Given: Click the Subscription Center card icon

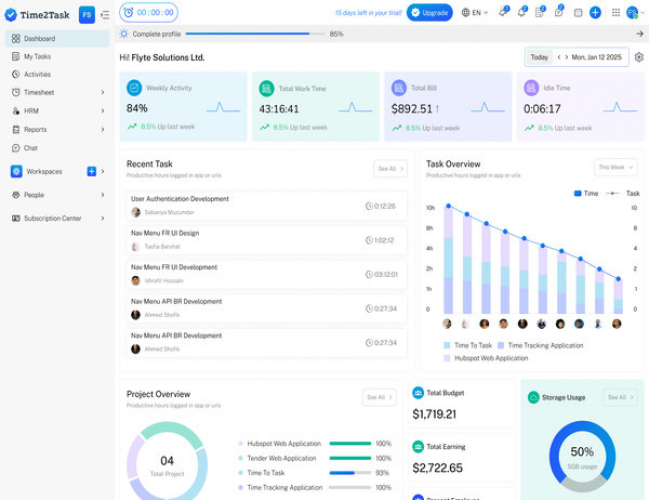Looking at the screenshot, I should coord(16,218).
